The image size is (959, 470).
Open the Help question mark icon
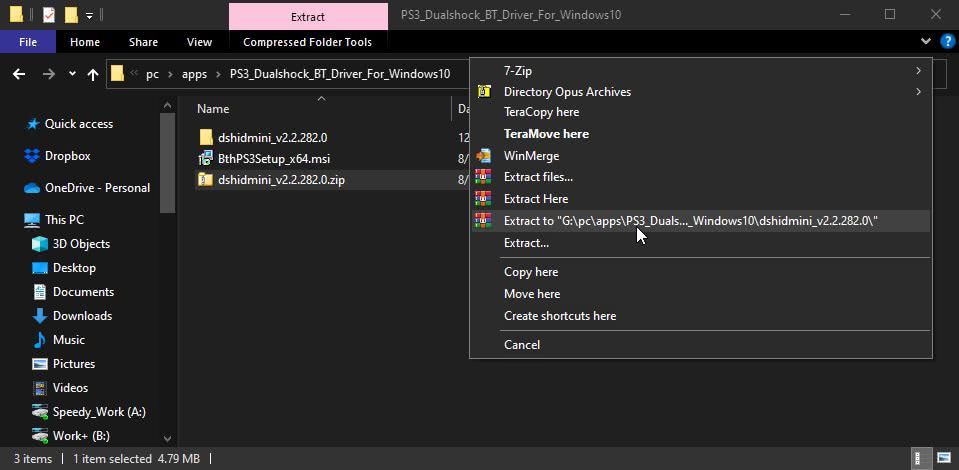pyautogui.click(x=946, y=42)
